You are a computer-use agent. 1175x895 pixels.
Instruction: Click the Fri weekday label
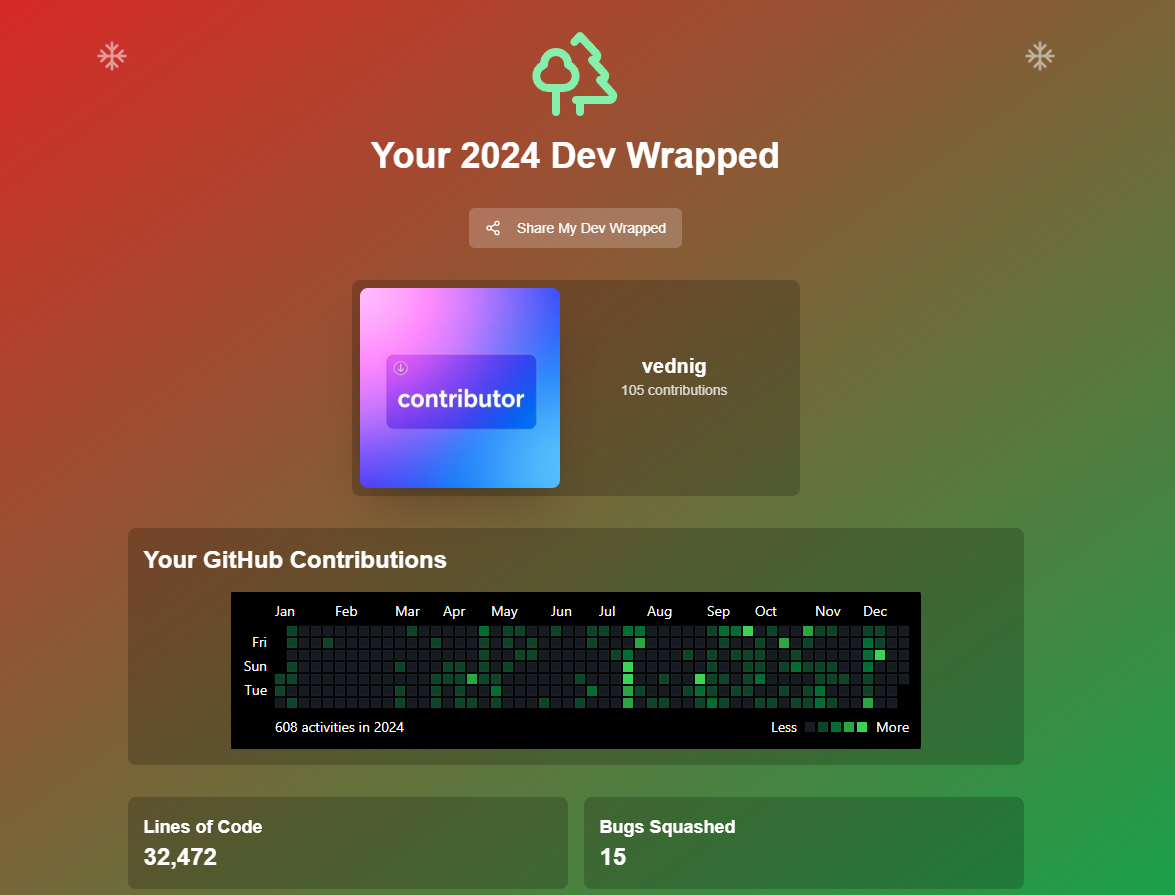[x=259, y=642]
